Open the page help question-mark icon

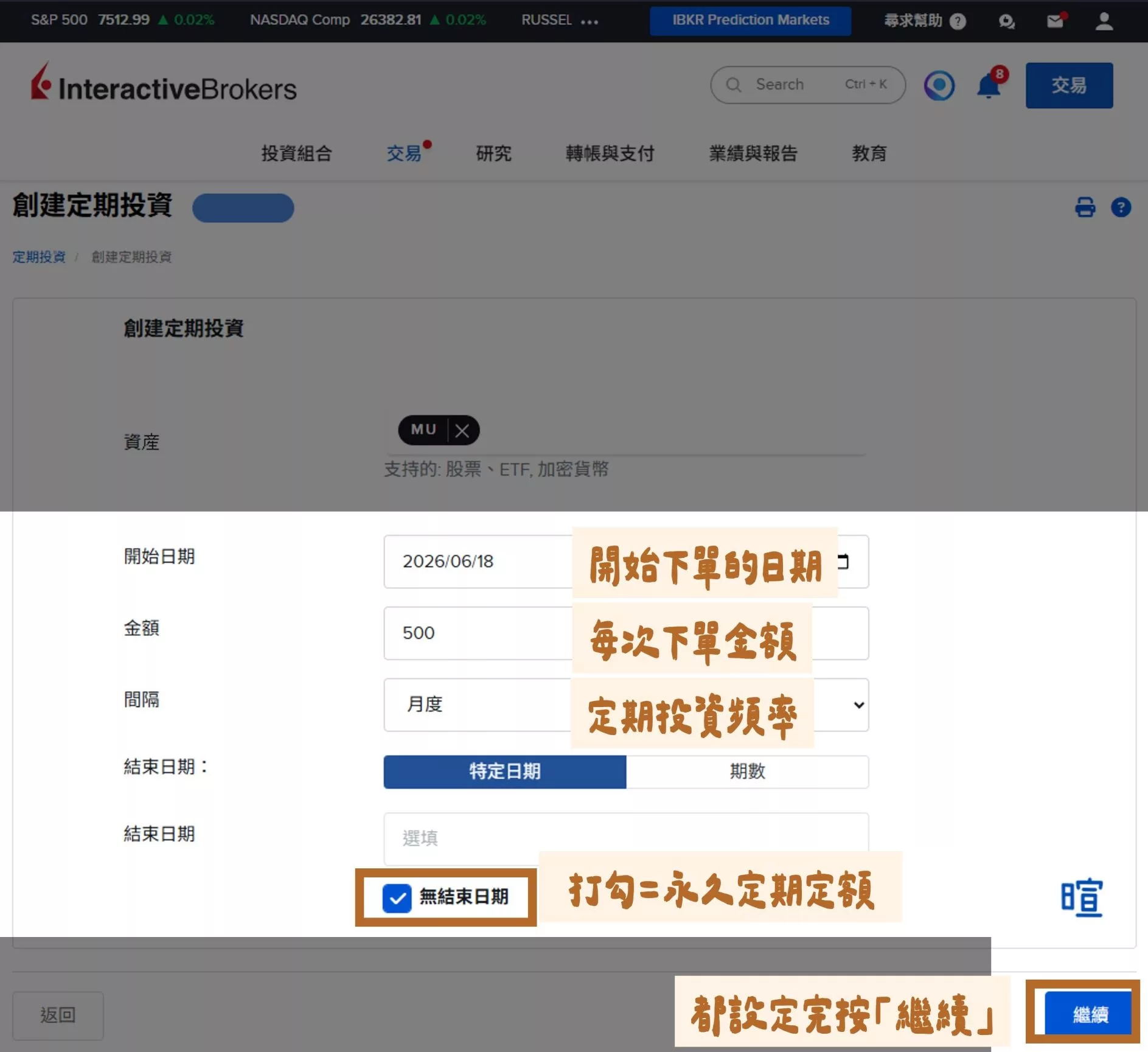[1121, 207]
